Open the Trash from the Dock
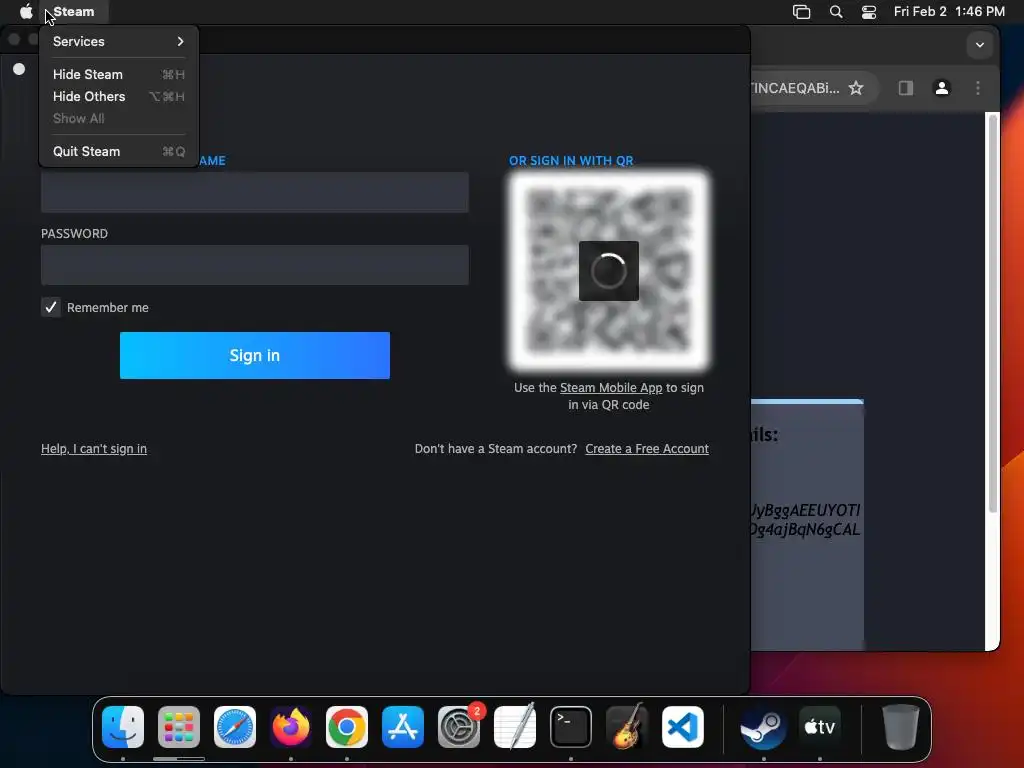The width and height of the screenshot is (1024, 768). (x=901, y=727)
